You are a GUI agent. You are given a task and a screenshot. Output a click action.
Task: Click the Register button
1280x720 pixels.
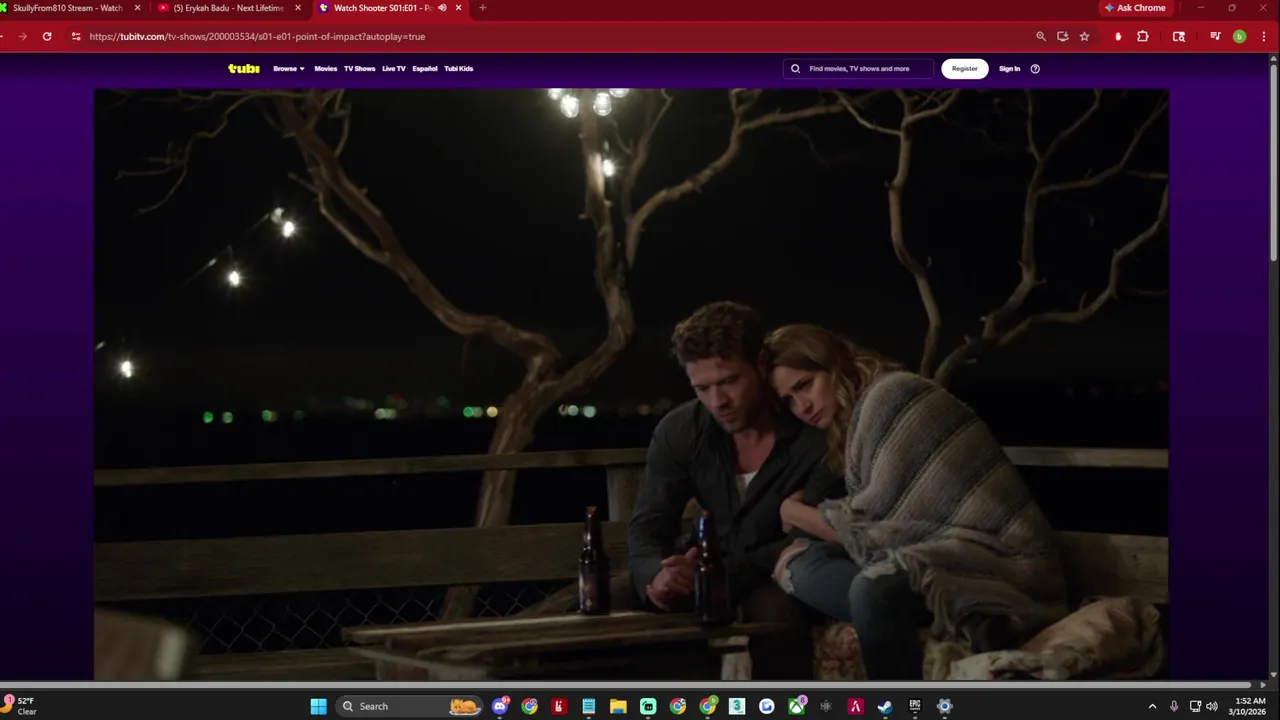[x=965, y=68]
